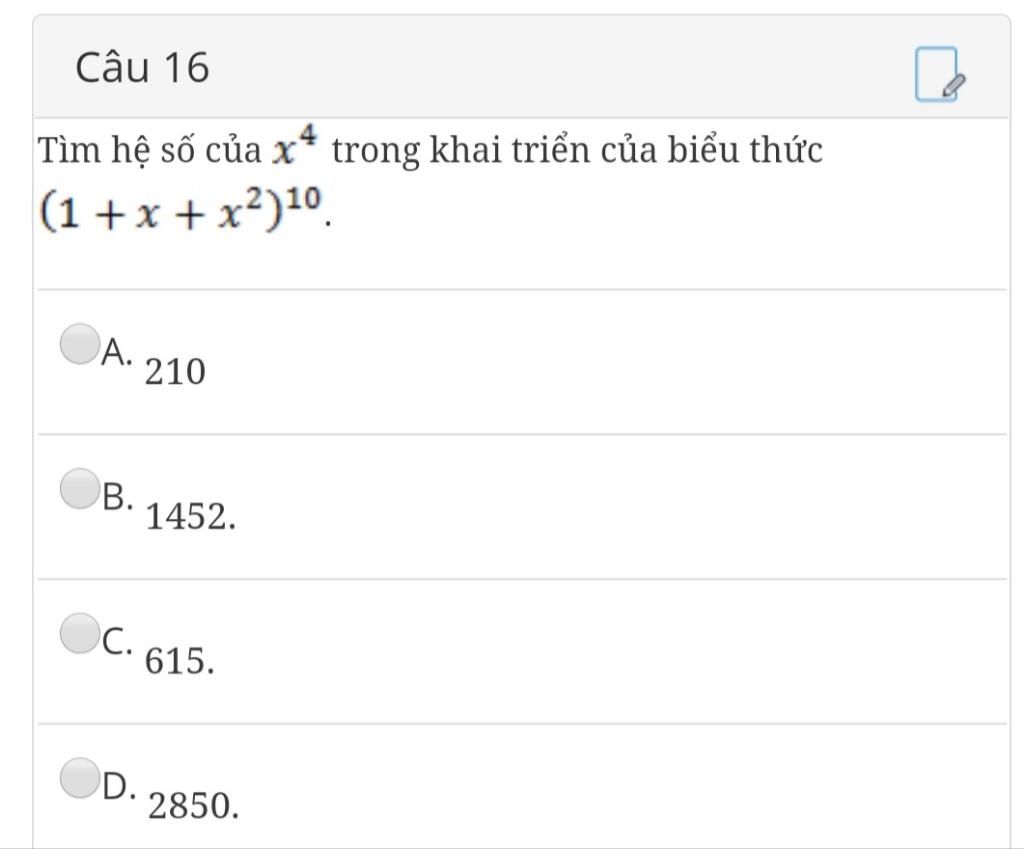Click the "Câu 16" question title
Image resolution: width=1024 pixels, height=849 pixels.
click(142, 68)
